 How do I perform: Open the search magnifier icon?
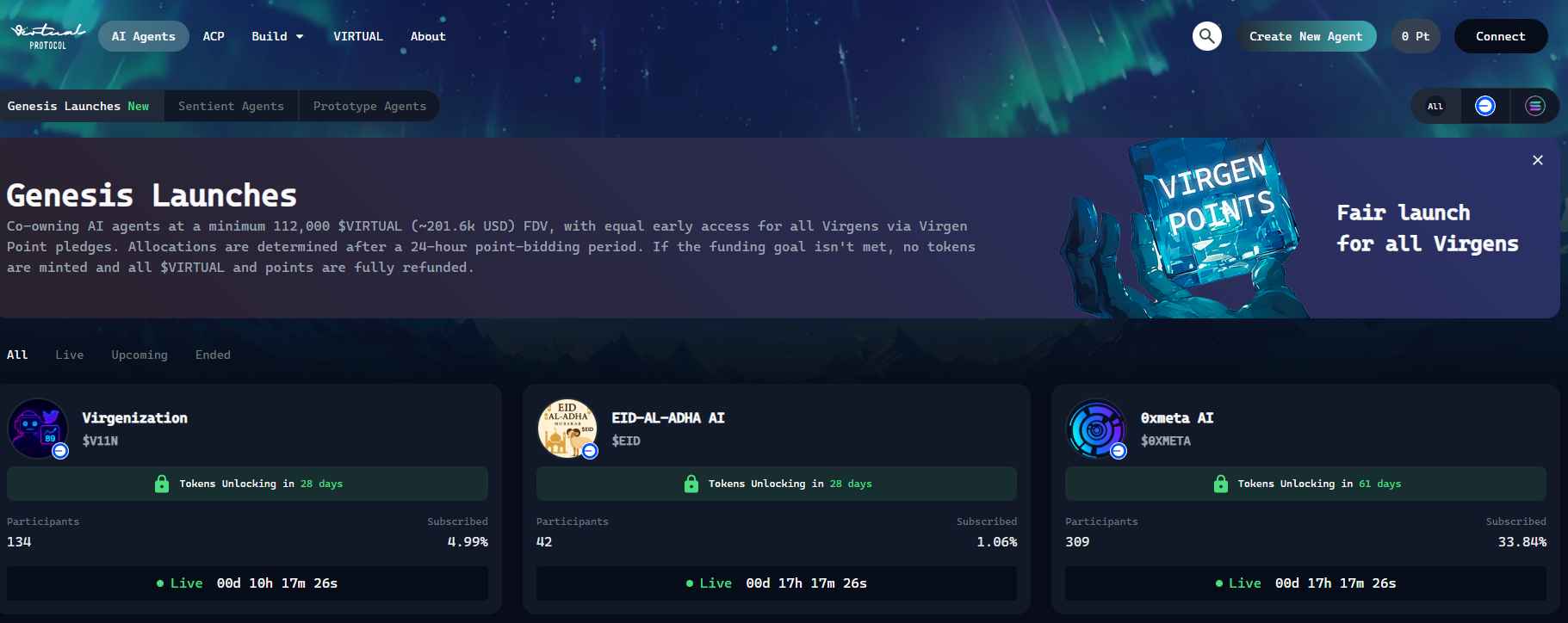point(1206,36)
